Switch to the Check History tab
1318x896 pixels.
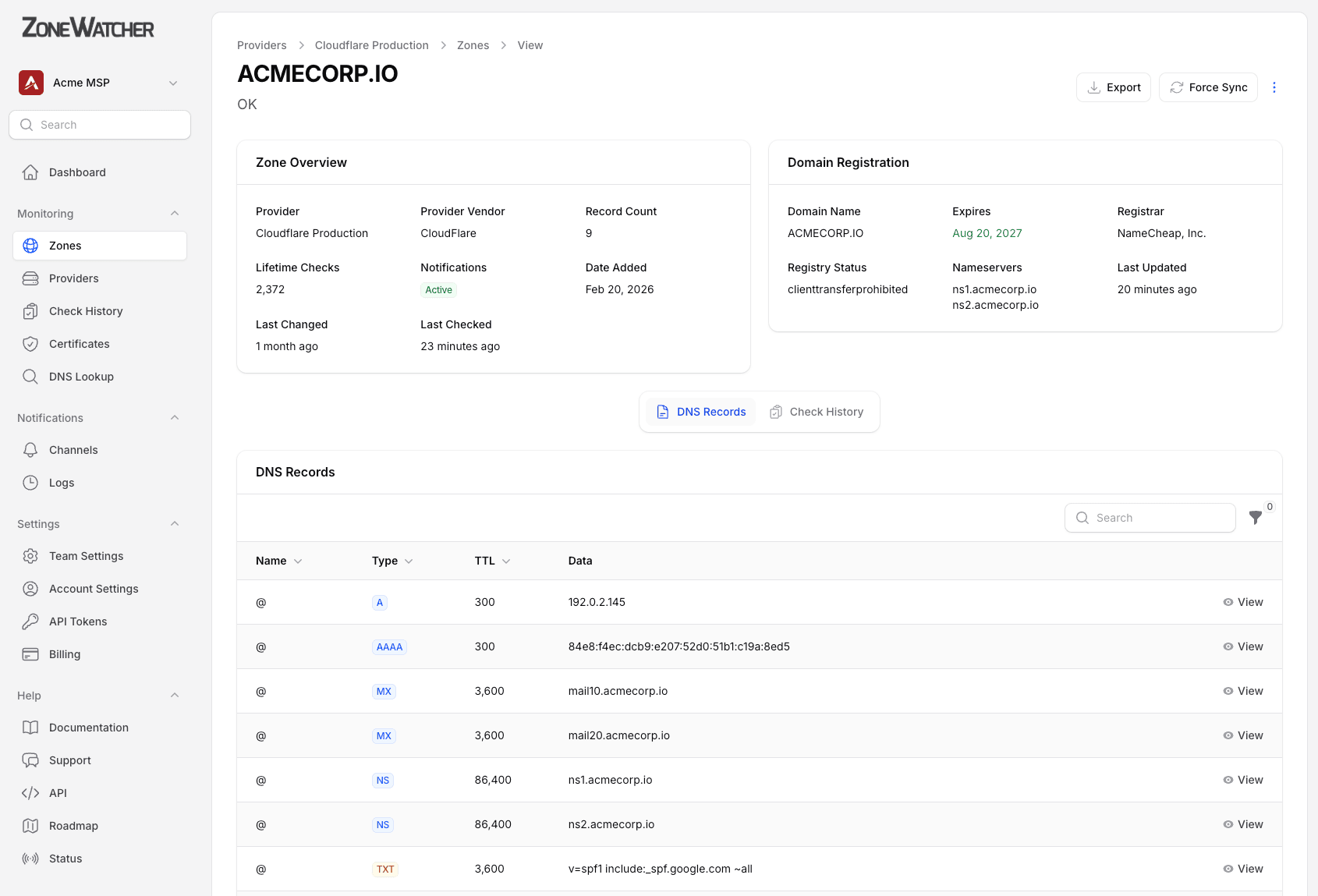click(x=817, y=411)
